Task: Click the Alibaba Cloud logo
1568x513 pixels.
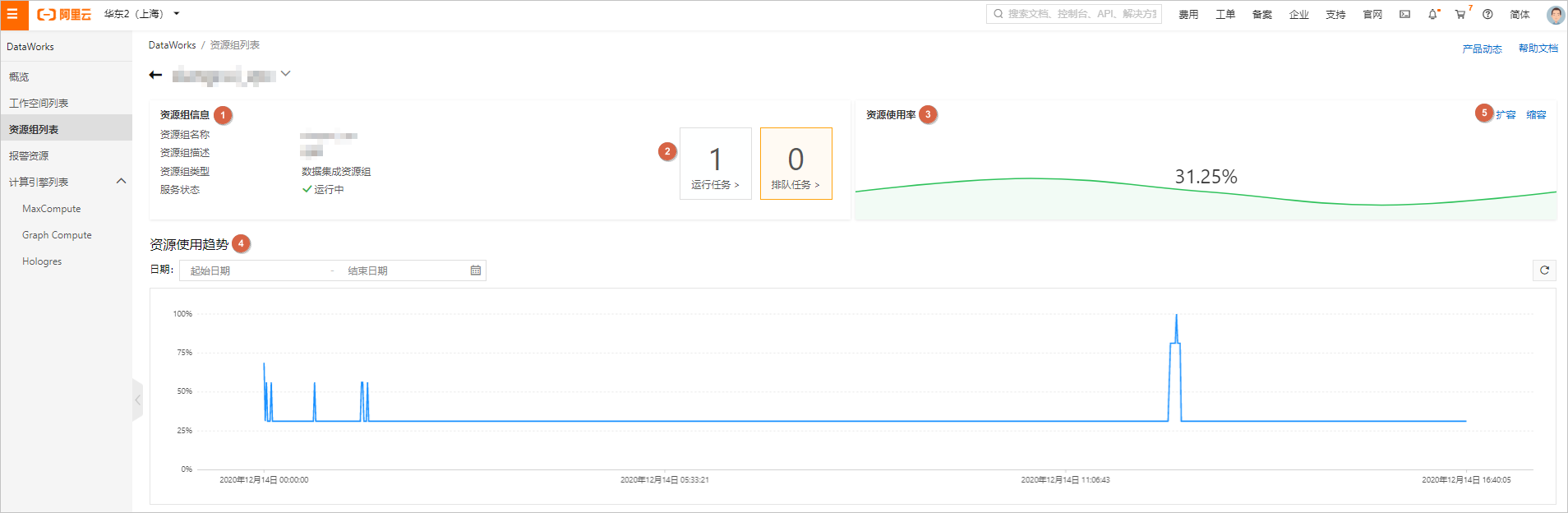Action: 64,14
